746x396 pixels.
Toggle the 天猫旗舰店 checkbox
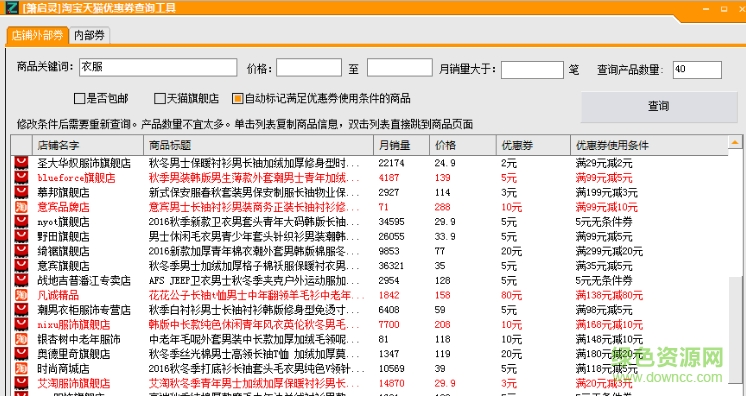[x=160, y=99]
